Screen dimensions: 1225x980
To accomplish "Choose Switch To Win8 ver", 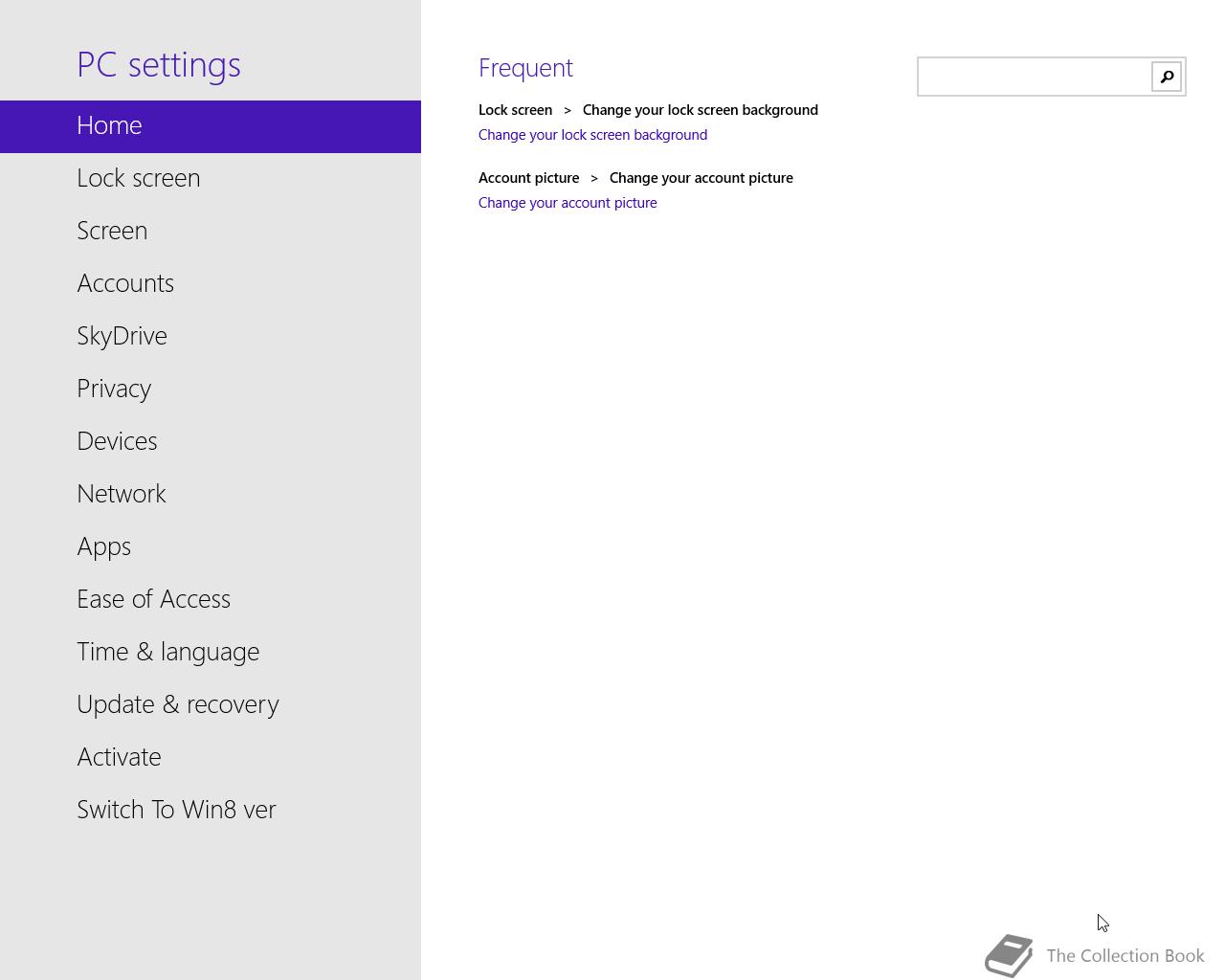I will 211,810.
